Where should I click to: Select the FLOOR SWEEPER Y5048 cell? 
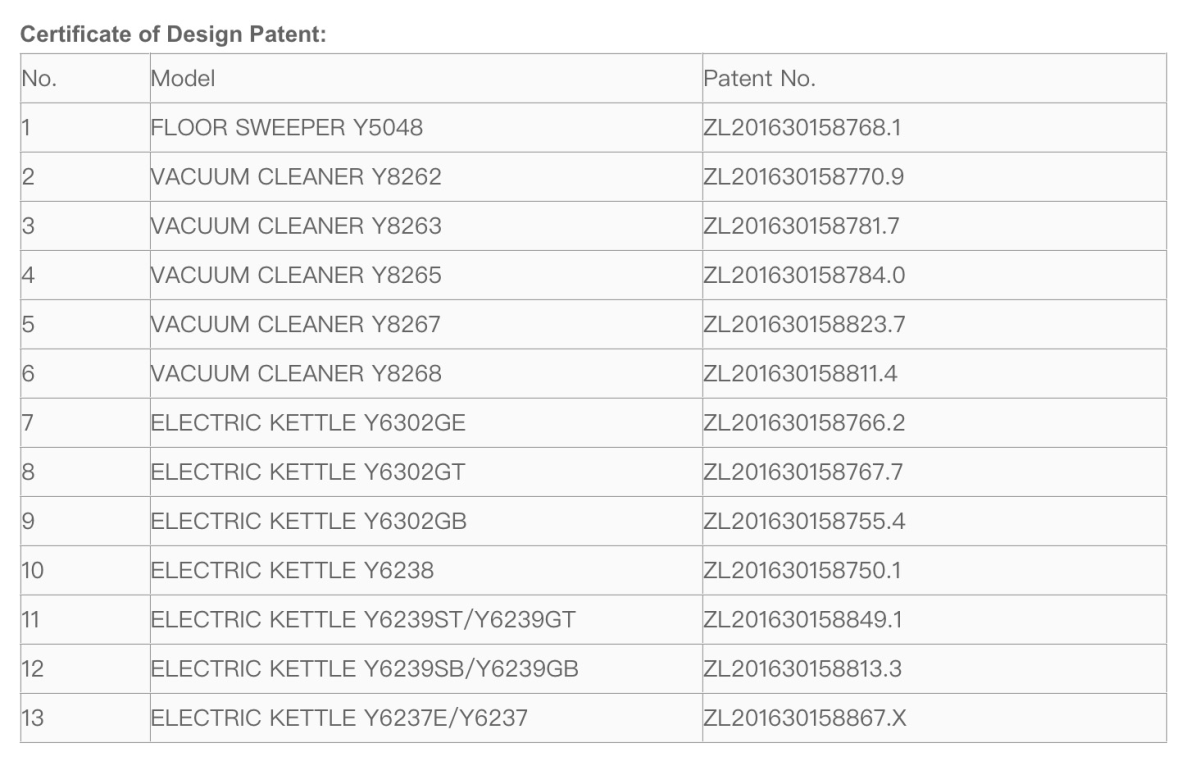tap(426, 128)
